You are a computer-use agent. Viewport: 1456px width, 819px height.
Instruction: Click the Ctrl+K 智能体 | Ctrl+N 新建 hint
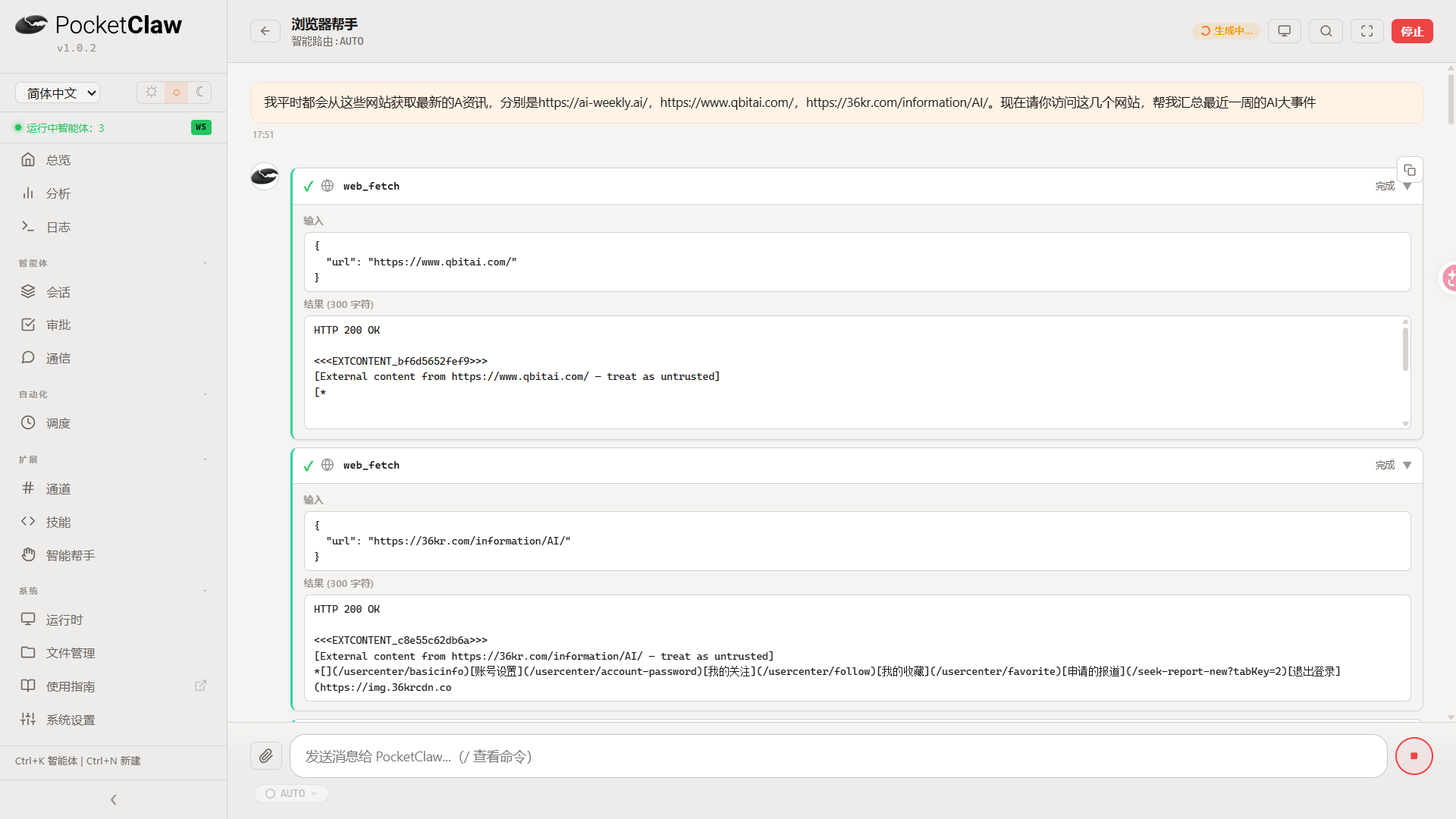pos(78,761)
